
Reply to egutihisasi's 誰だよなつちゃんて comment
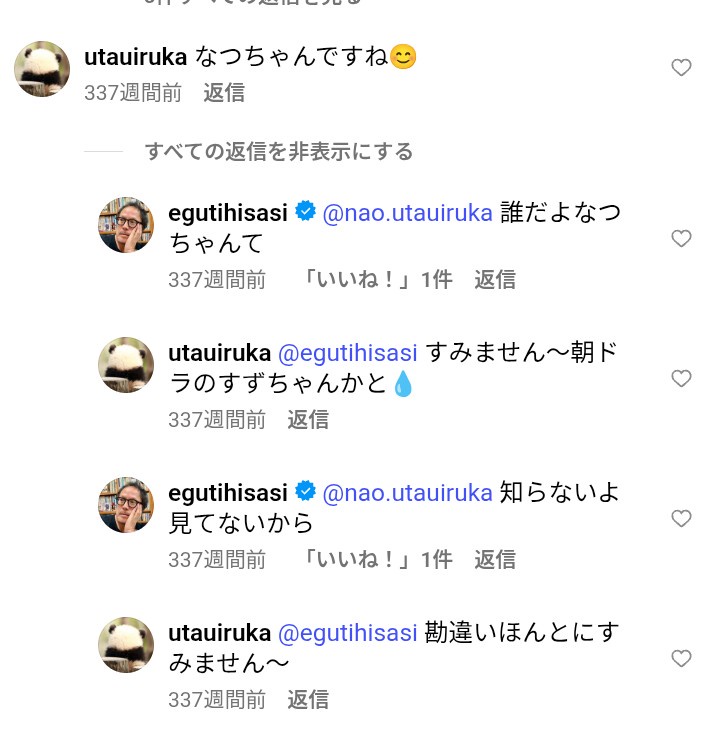point(495,280)
